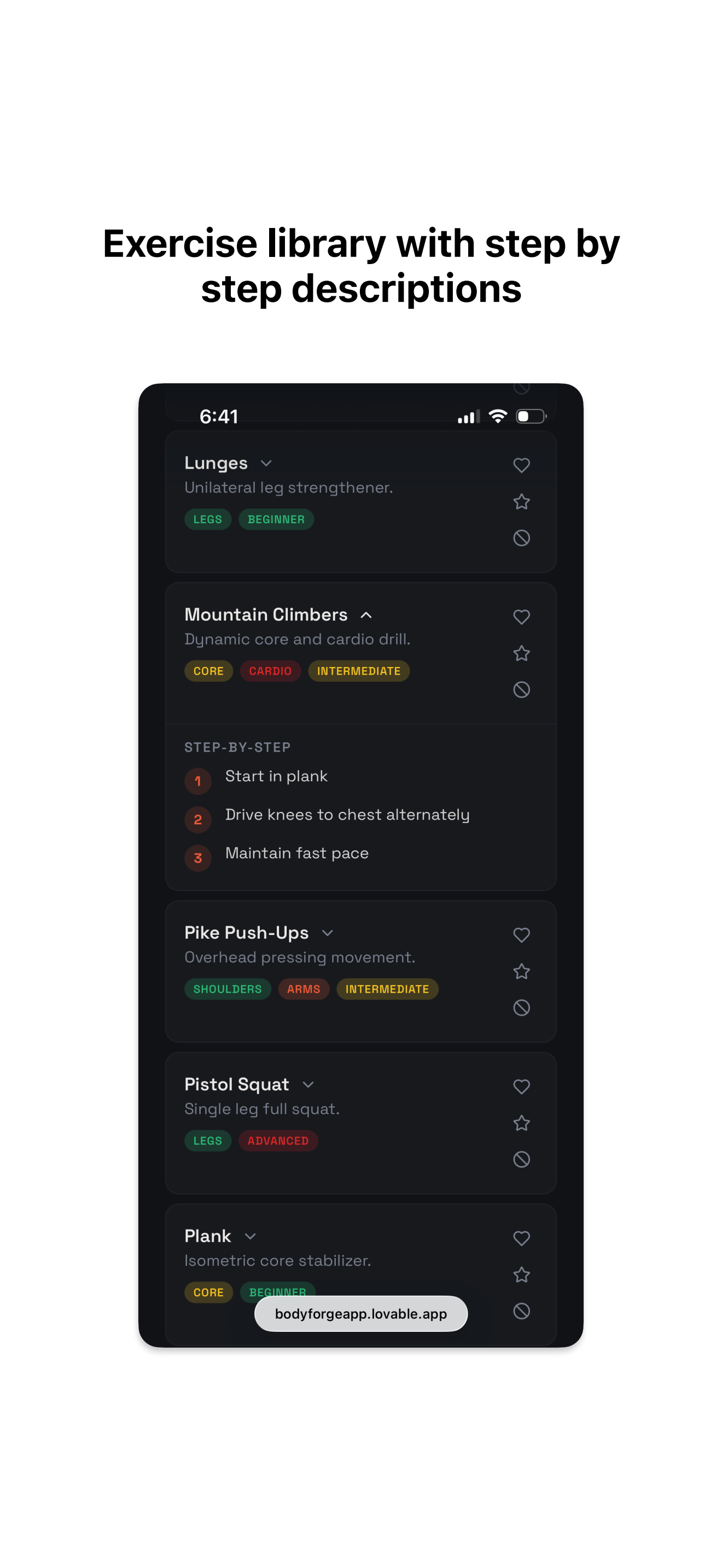Like Mountain Climbers using the heart icon
This screenshot has height=1568, width=722.
pos(521,617)
